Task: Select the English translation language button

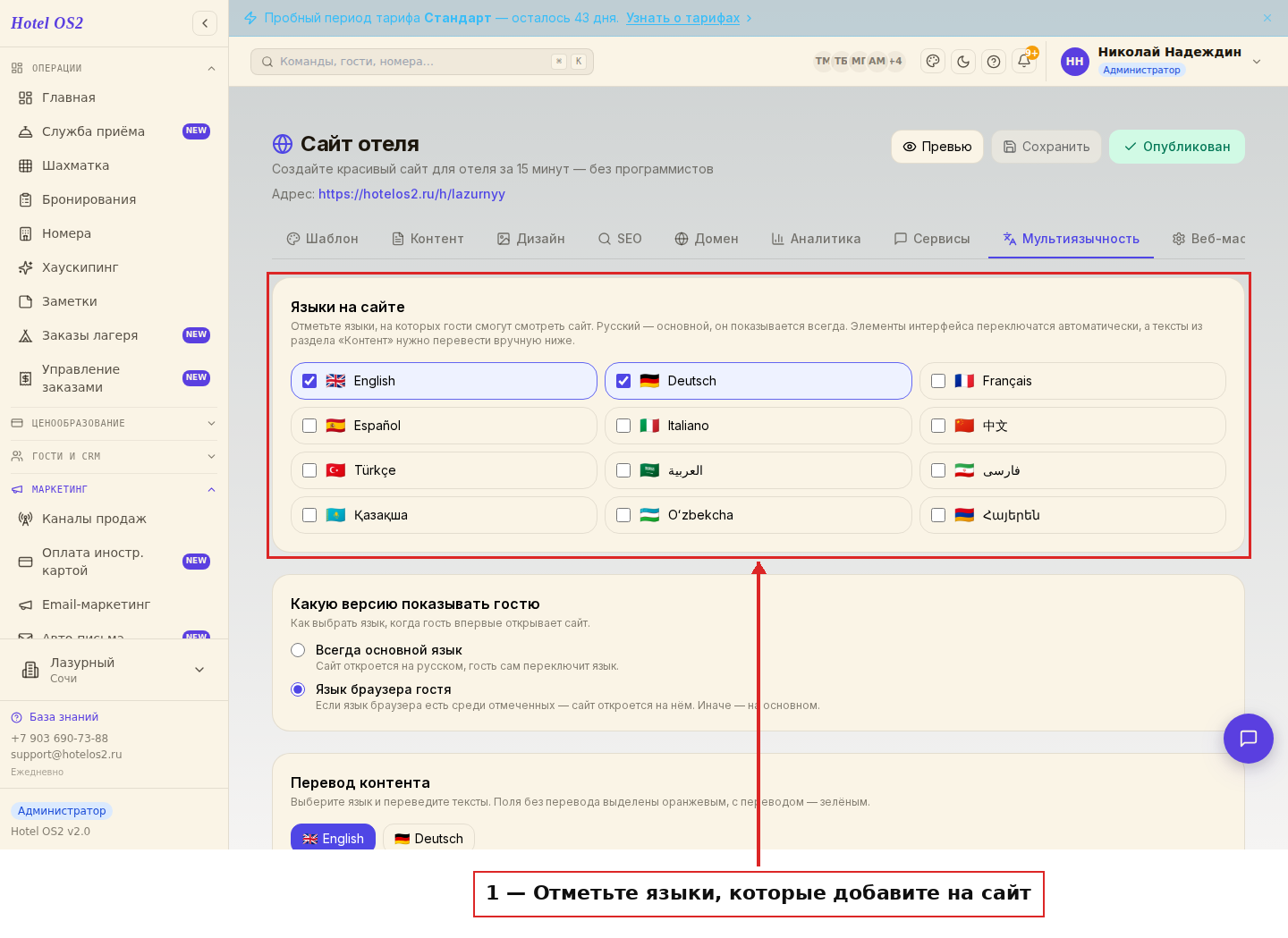Action: point(333,838)
